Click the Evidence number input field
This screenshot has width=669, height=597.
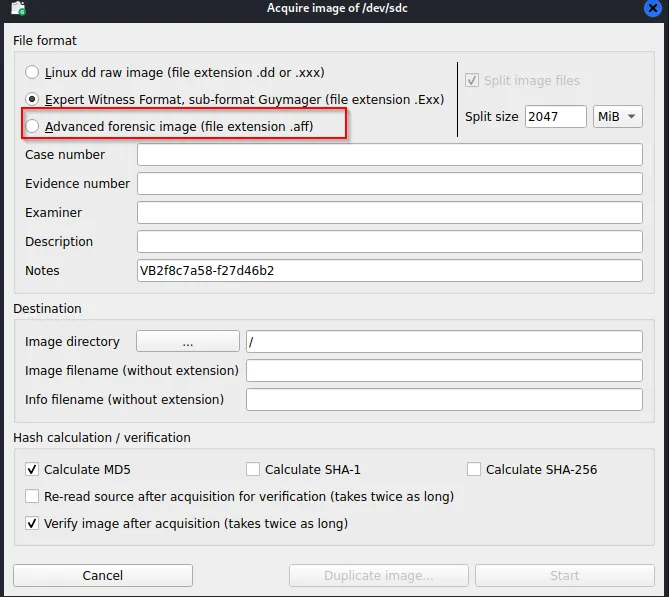pos(389,184)
